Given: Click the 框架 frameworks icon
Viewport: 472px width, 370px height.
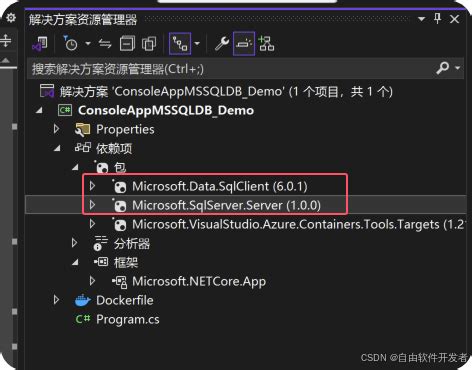Looking at the screenshot, I should point(101,262).
